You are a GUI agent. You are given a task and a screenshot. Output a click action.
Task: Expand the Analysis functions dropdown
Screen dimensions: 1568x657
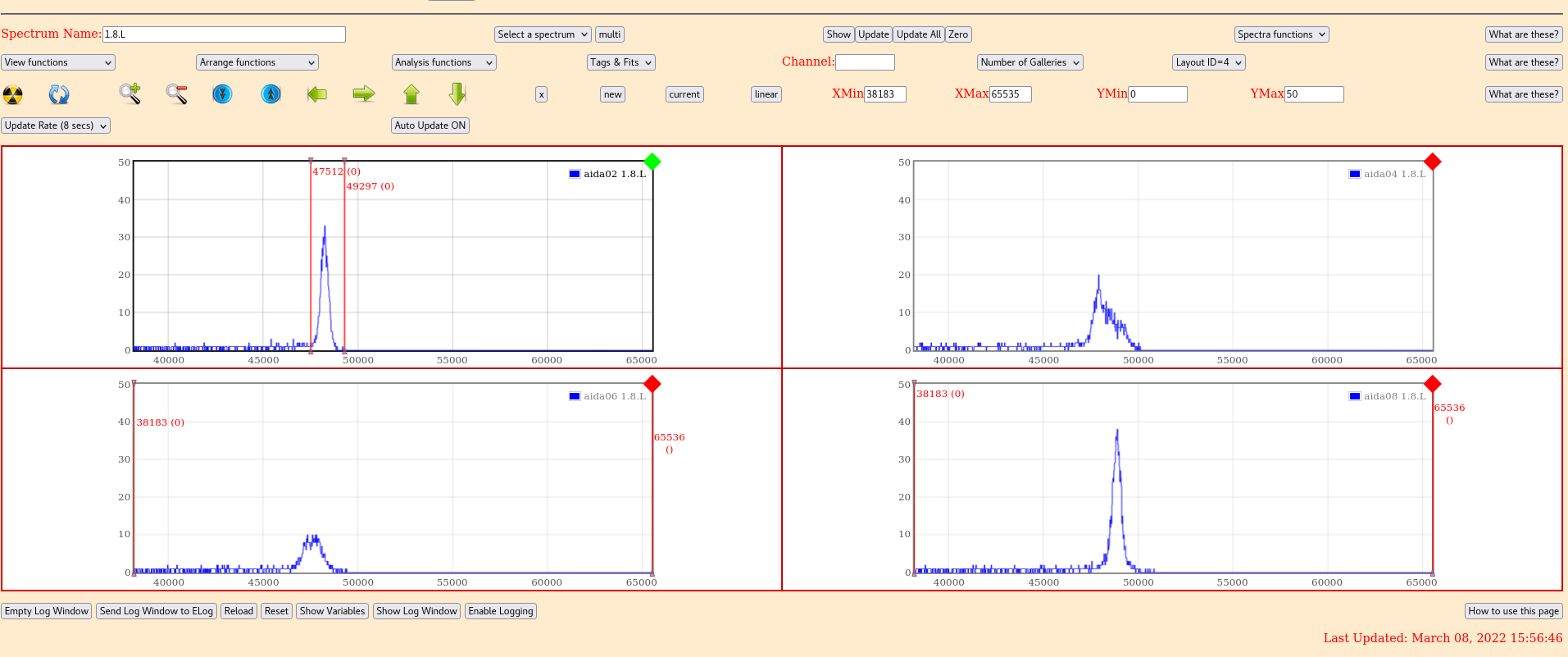pyautogui.click(x=443, y=62)
